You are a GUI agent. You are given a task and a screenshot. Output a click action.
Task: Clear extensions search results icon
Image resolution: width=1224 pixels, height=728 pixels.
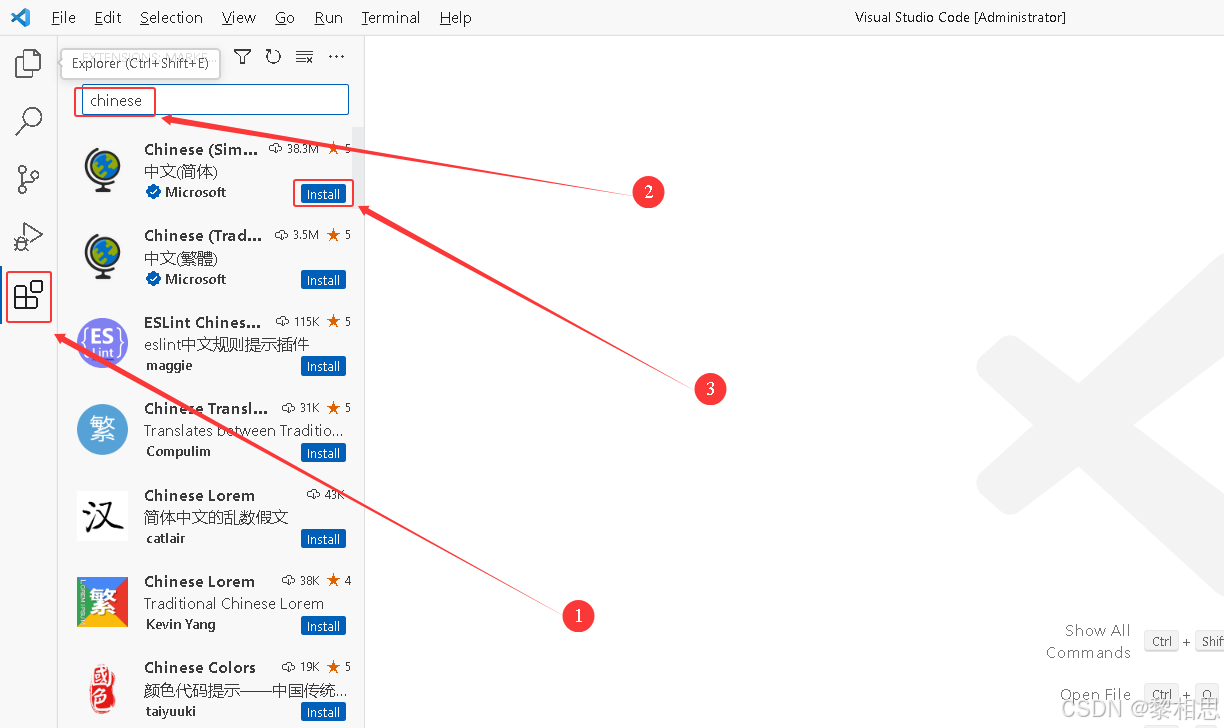tap(305, 57)
